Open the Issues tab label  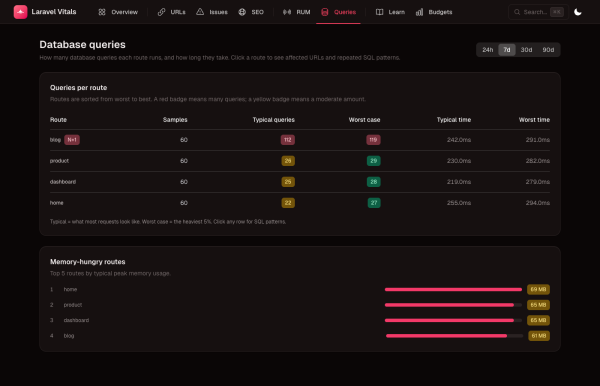218,12
